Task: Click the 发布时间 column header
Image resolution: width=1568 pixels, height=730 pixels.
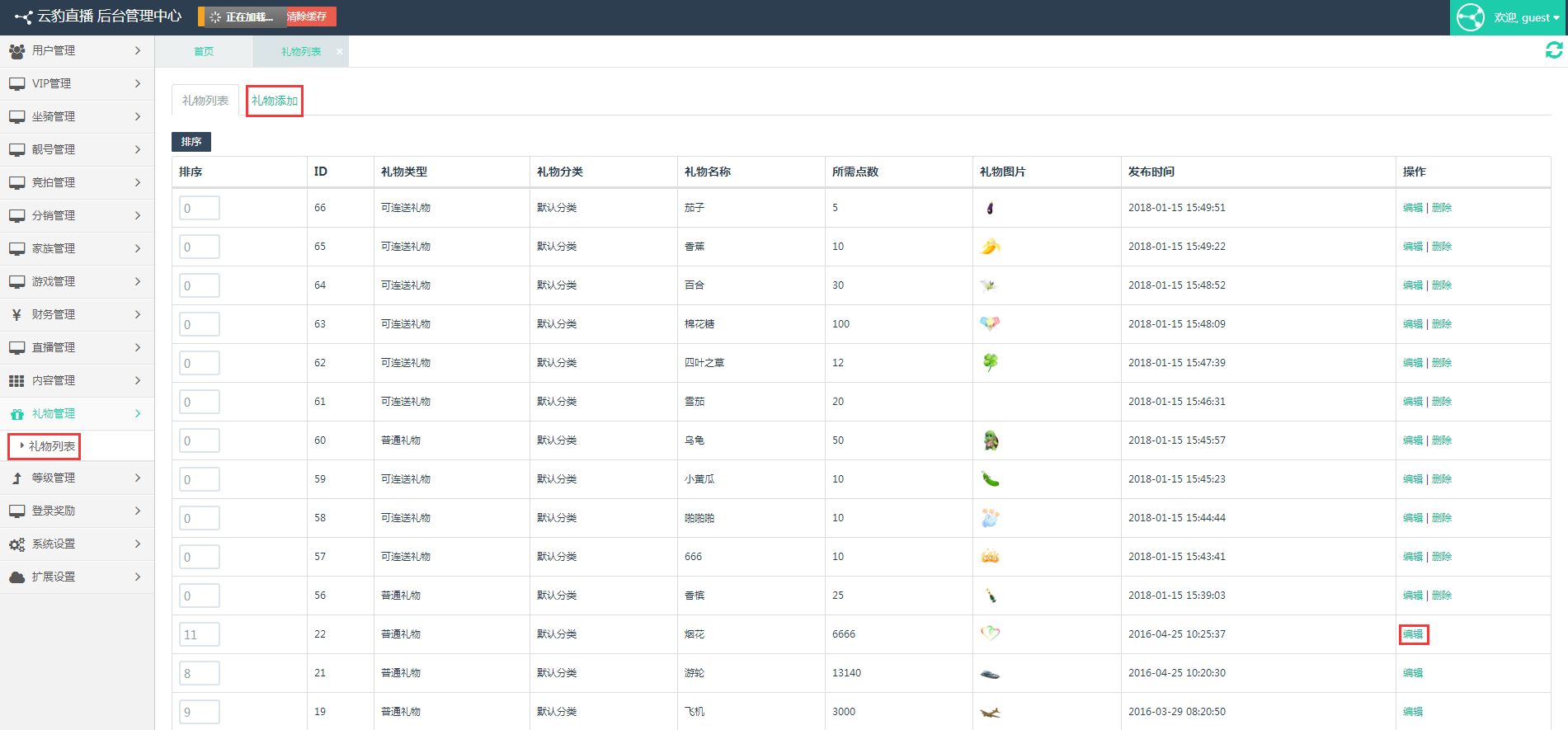Action: [x=1151, y=172]
